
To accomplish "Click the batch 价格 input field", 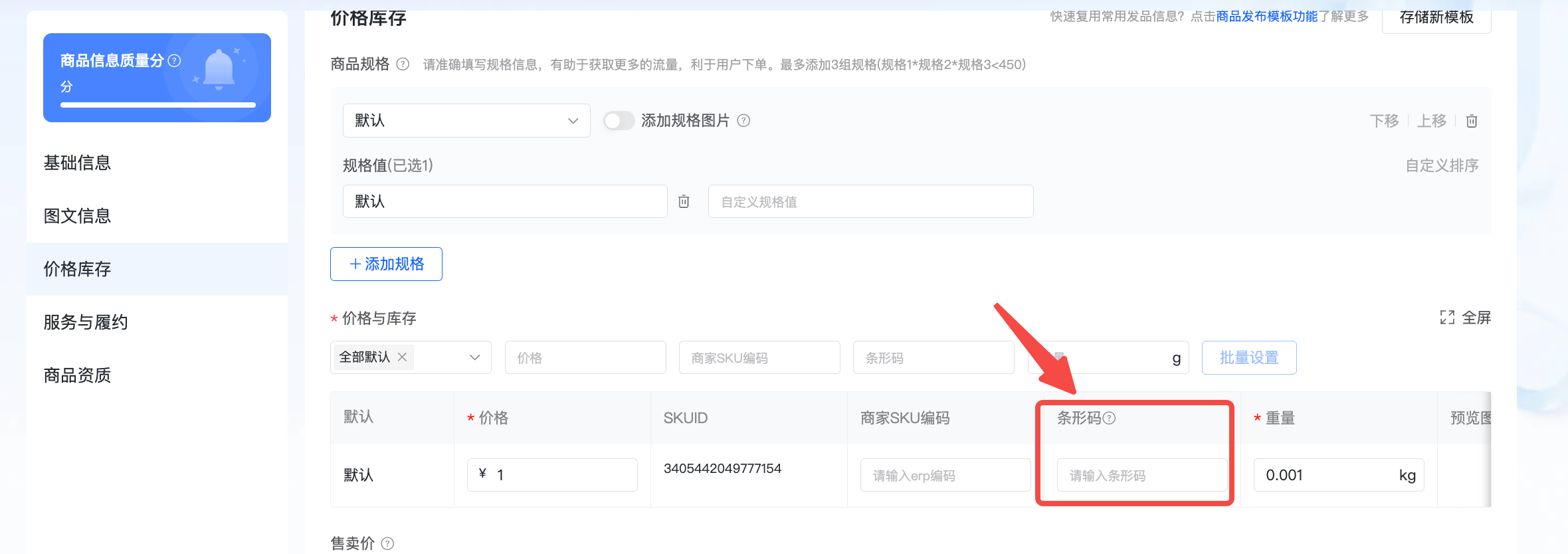I will click(585, 357).
